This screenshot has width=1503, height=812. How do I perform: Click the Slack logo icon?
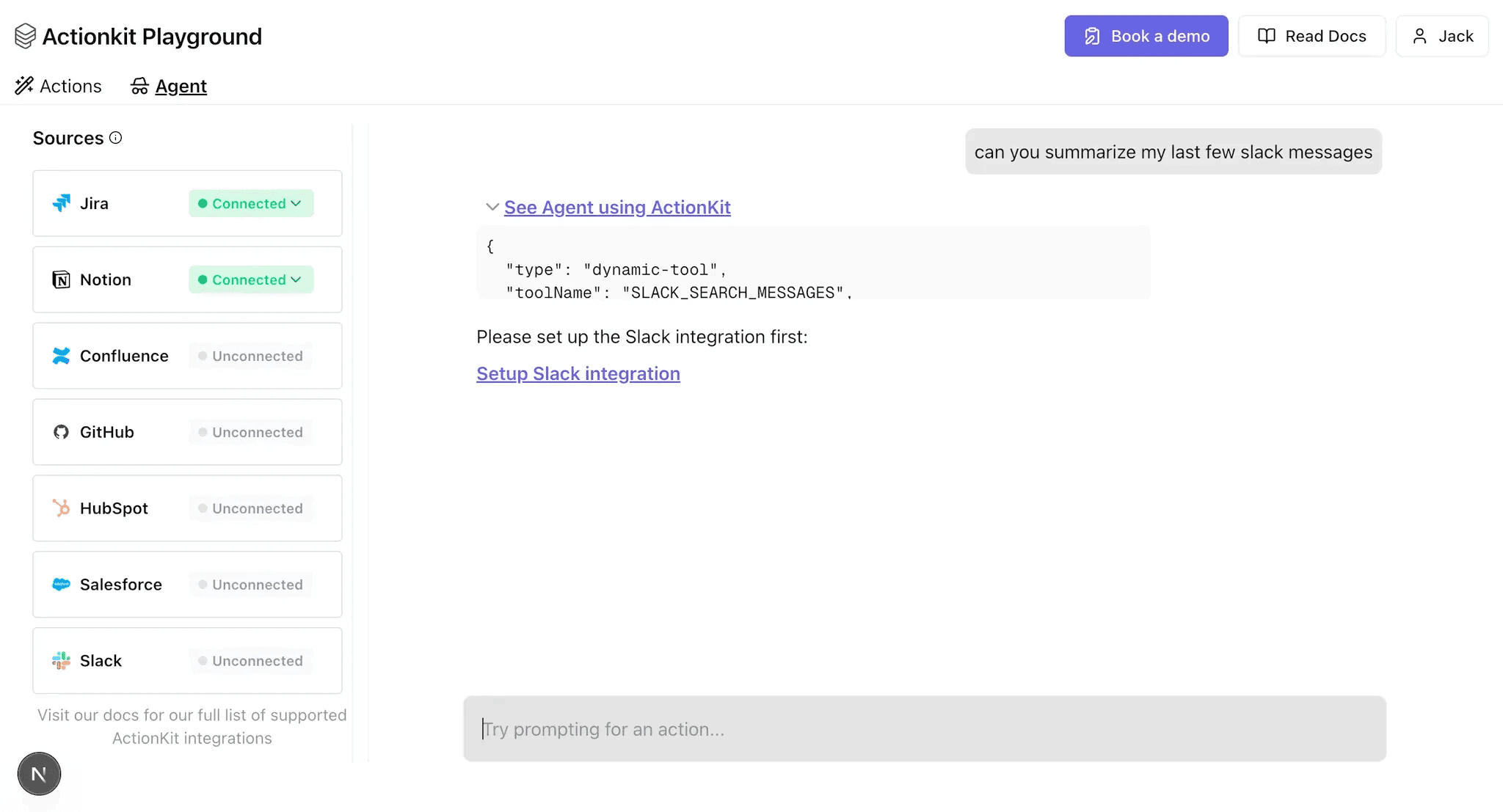tap(62, 661)
